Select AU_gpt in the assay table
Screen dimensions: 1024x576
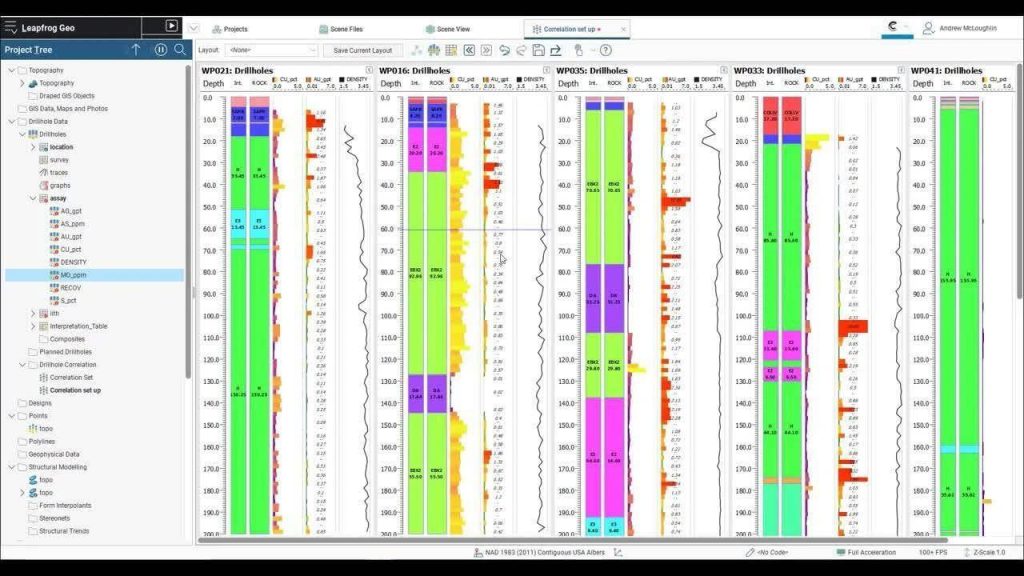pyautogui.click(x=71, y=237)
